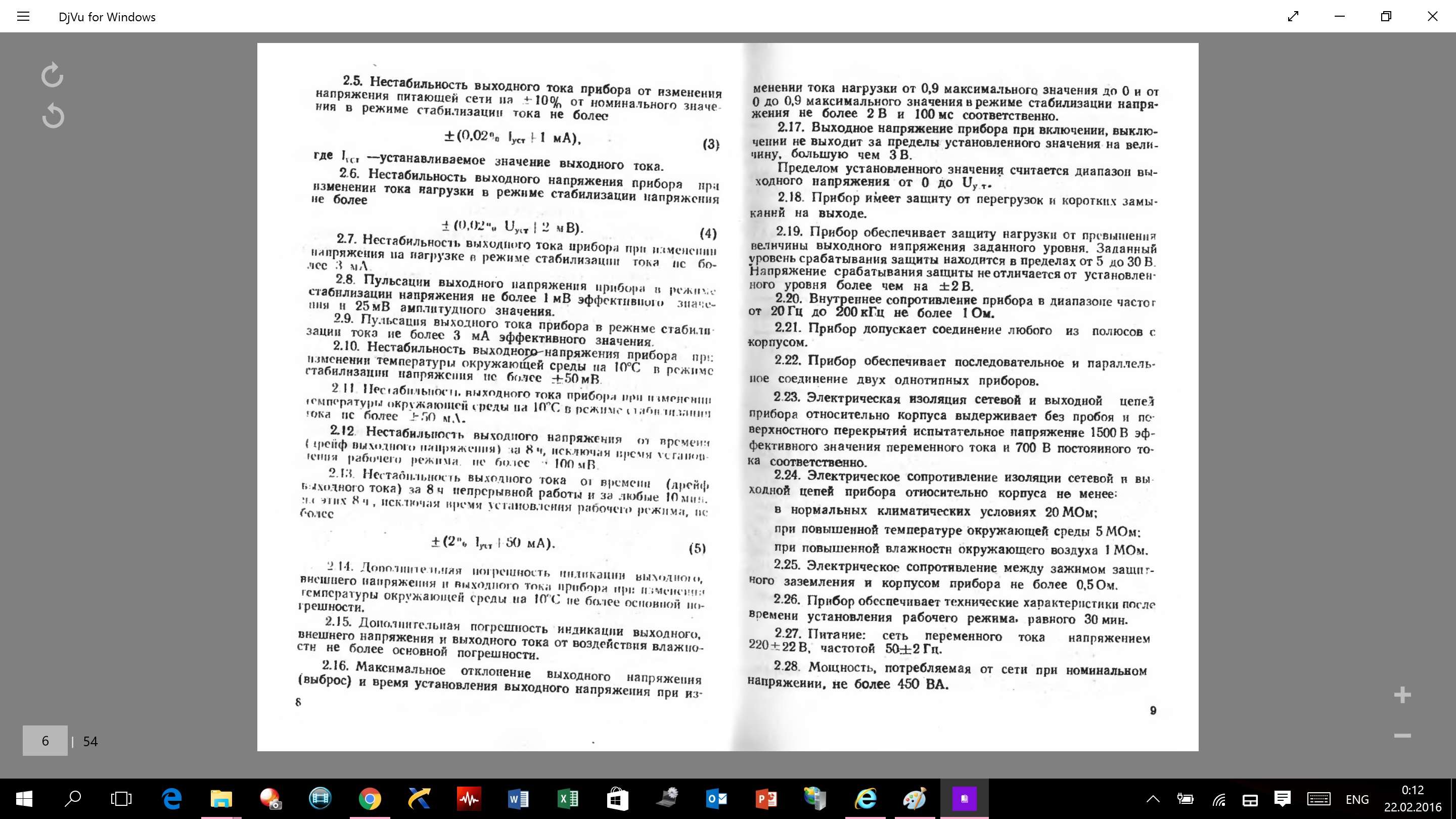1456x819 pixels.
Task: Show hidden system tray icons
Action: [1153, 799]
